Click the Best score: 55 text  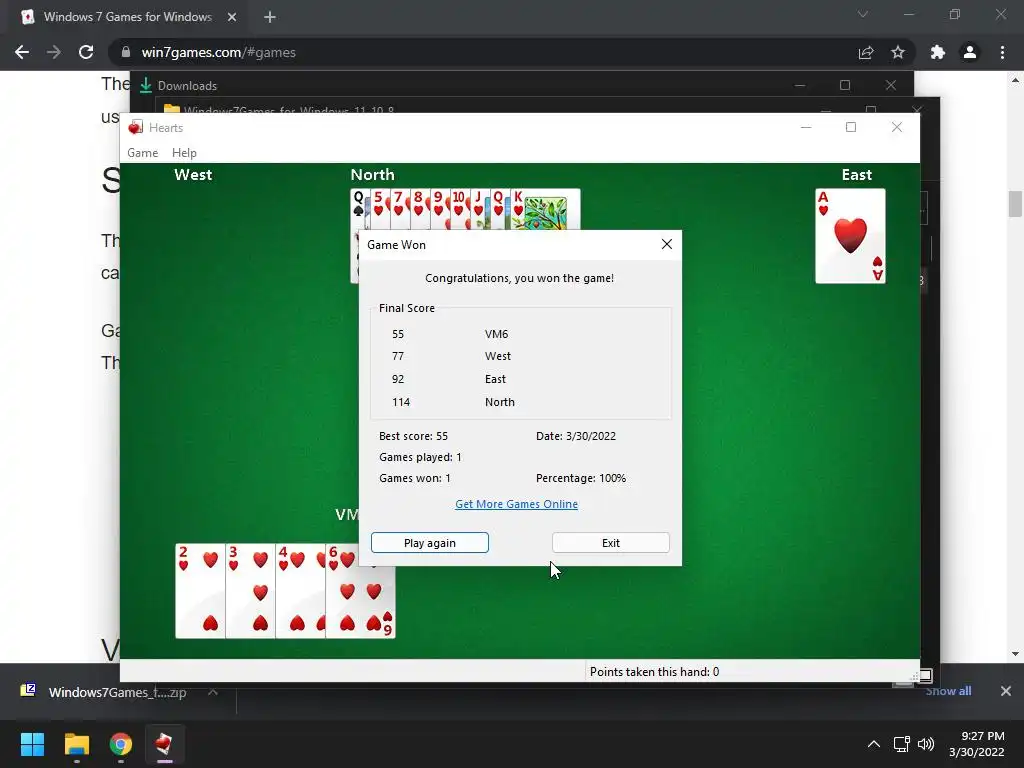(x=413, y=436)
